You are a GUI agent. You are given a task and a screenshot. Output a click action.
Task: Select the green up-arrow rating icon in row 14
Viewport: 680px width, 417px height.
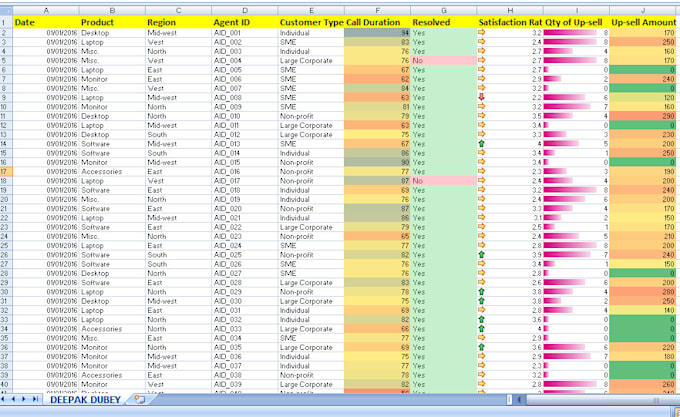481,143
